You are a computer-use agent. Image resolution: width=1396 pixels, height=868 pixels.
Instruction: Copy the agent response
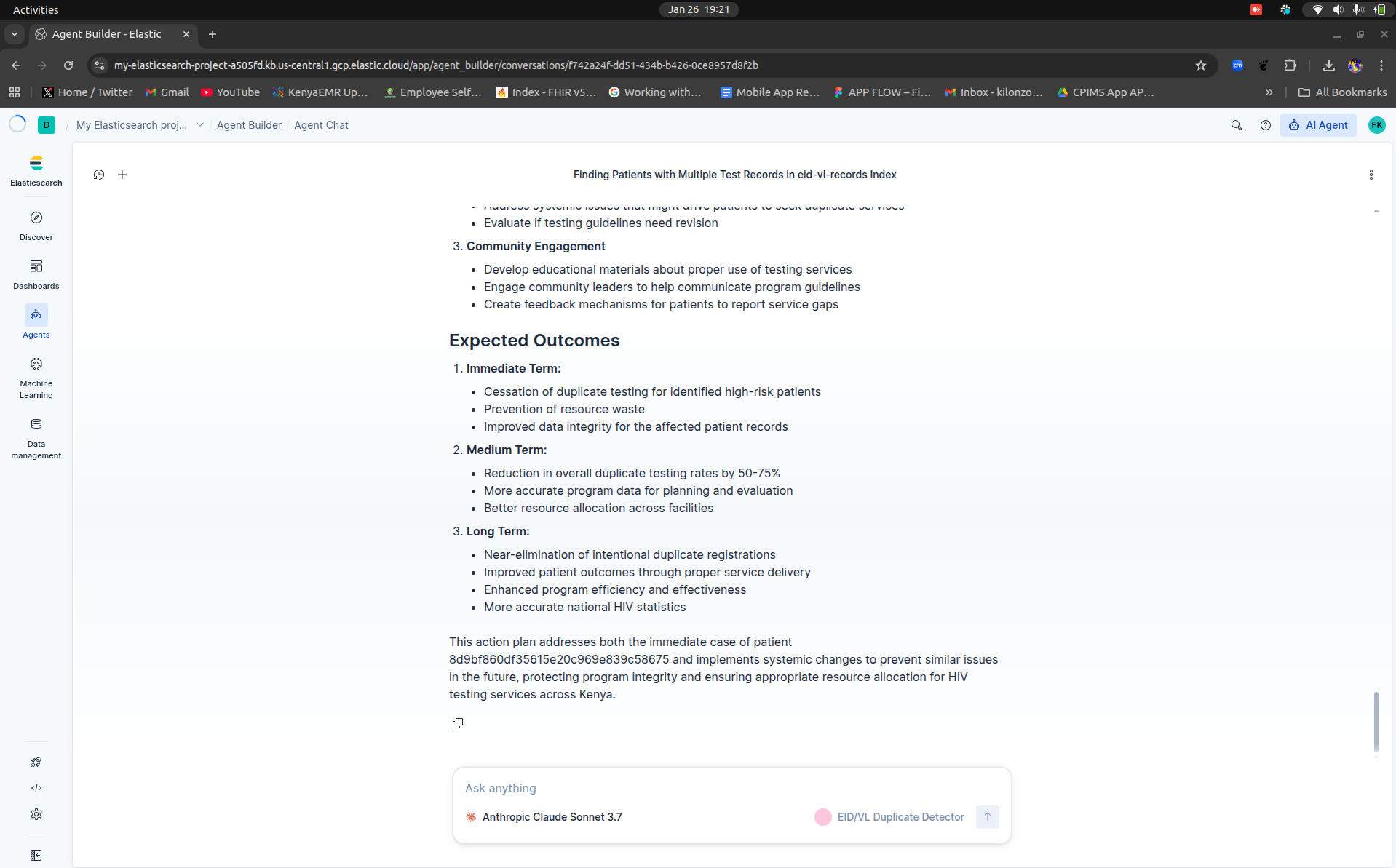(458, 723)
